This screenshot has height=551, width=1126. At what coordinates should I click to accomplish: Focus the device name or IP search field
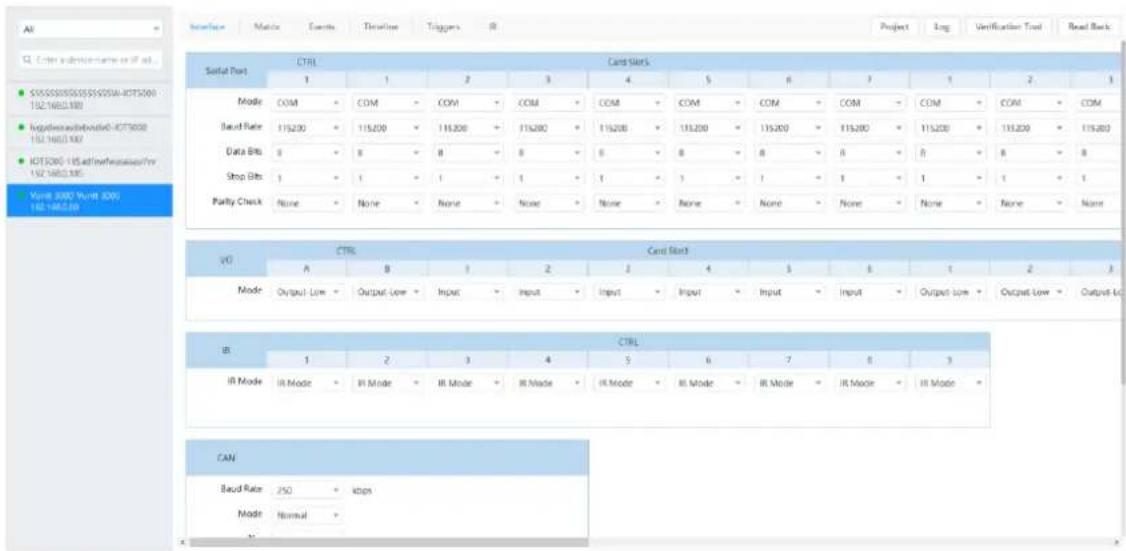coord(90,61)
